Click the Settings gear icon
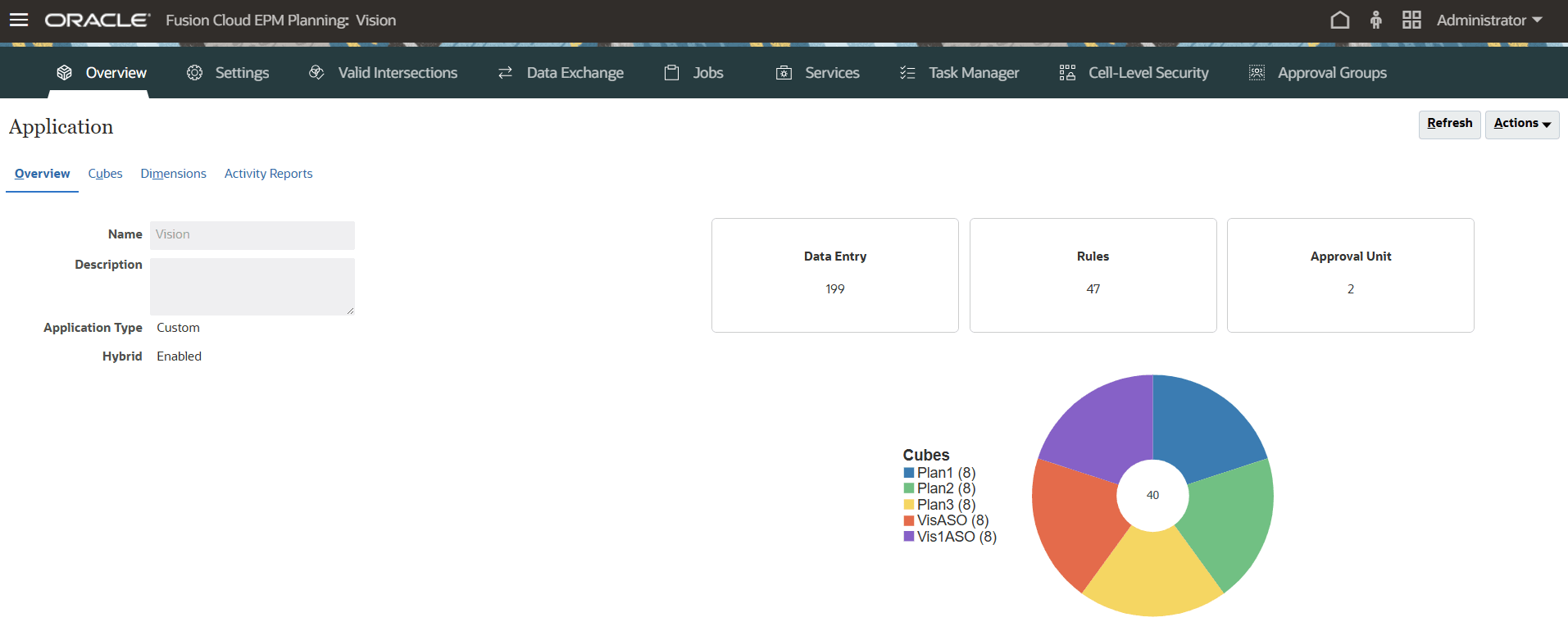Viewport: 1568px width, 640px height. pyautogui.click(x=194, y=73)
